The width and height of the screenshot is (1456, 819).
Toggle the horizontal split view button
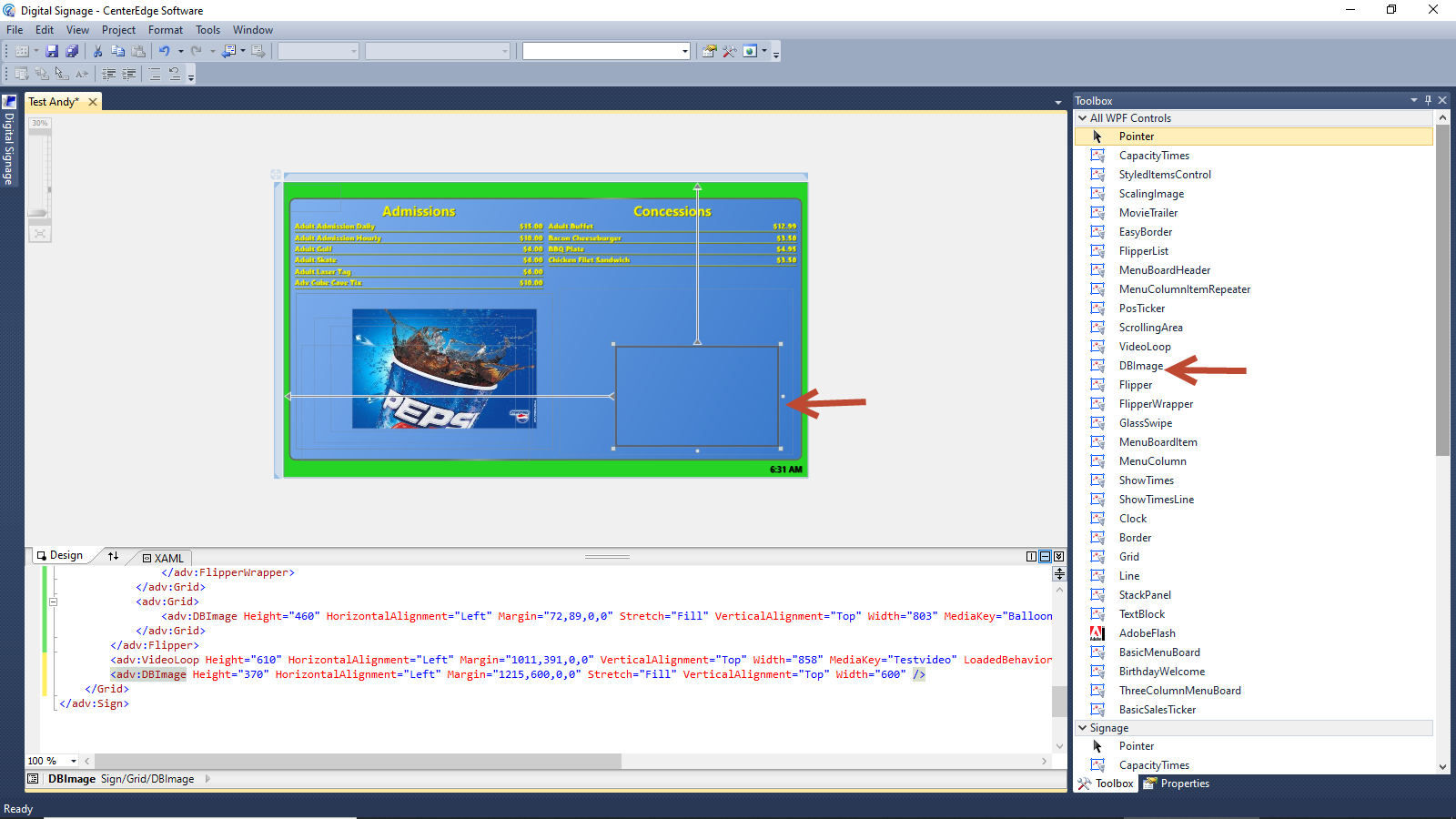(x=1045, y=557)
